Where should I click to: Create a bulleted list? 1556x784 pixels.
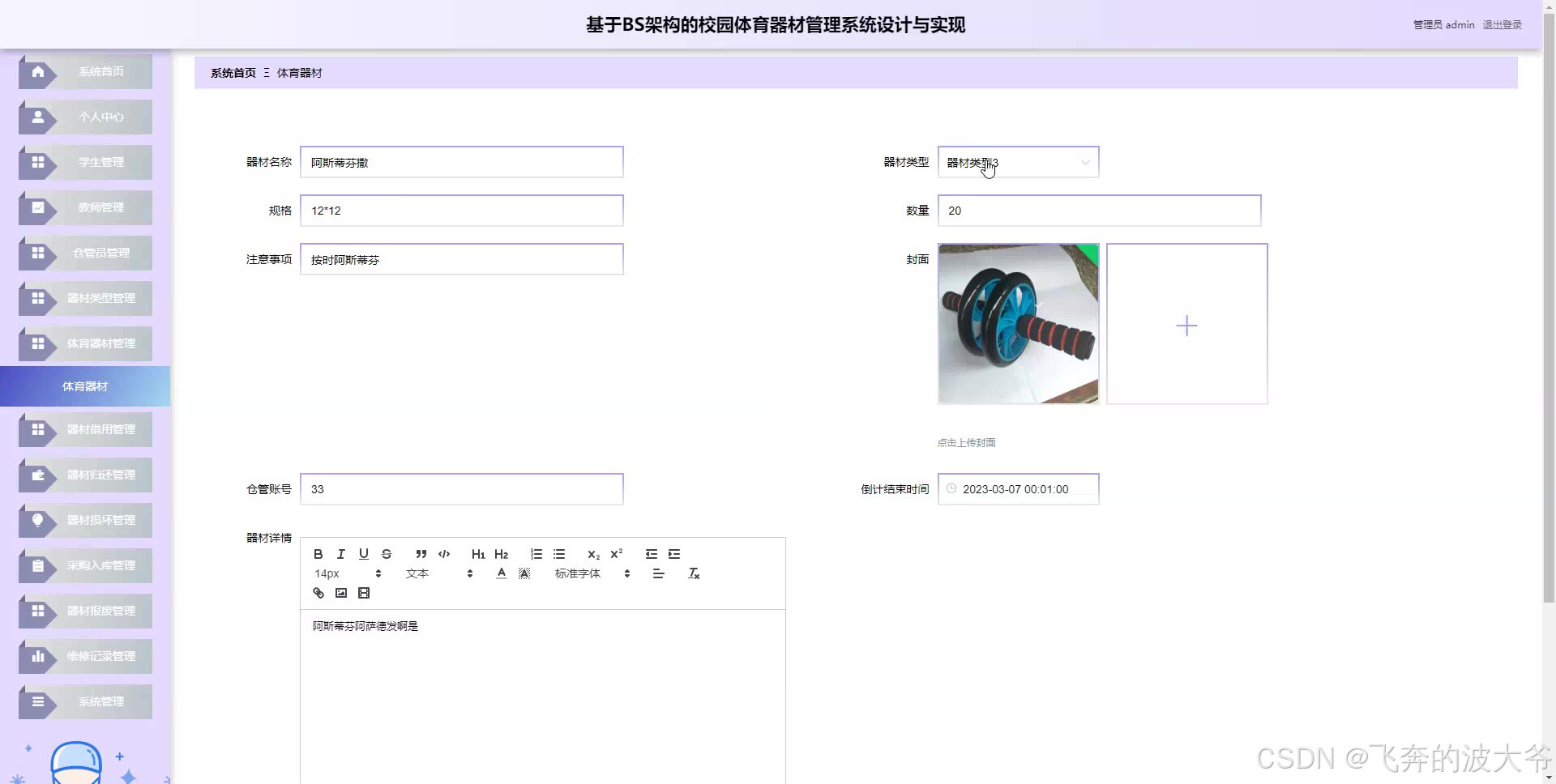pos(559,554)
